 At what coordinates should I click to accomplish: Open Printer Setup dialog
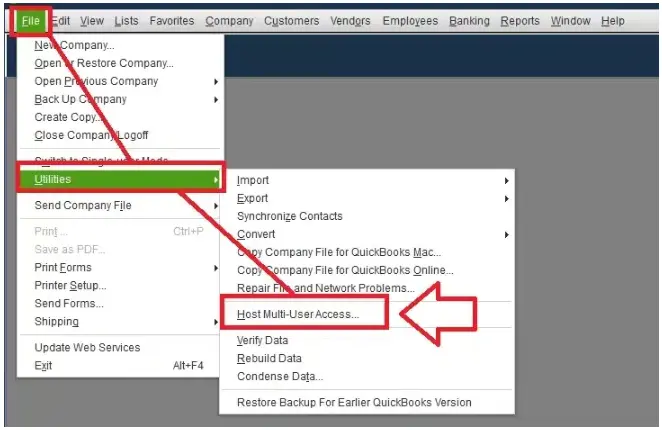coord(120,286)
